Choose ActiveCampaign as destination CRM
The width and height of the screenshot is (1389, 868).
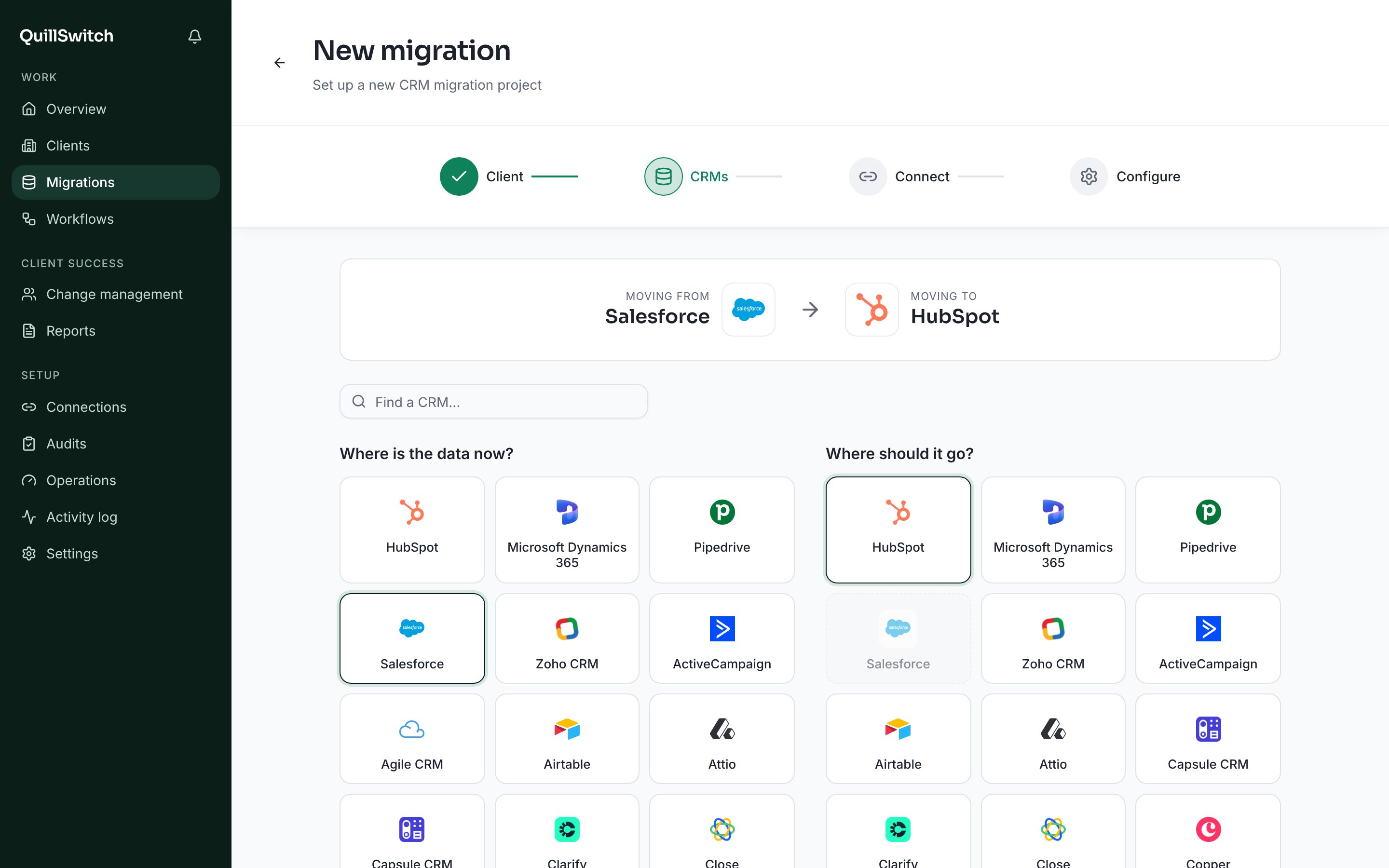coord(1208,638)
